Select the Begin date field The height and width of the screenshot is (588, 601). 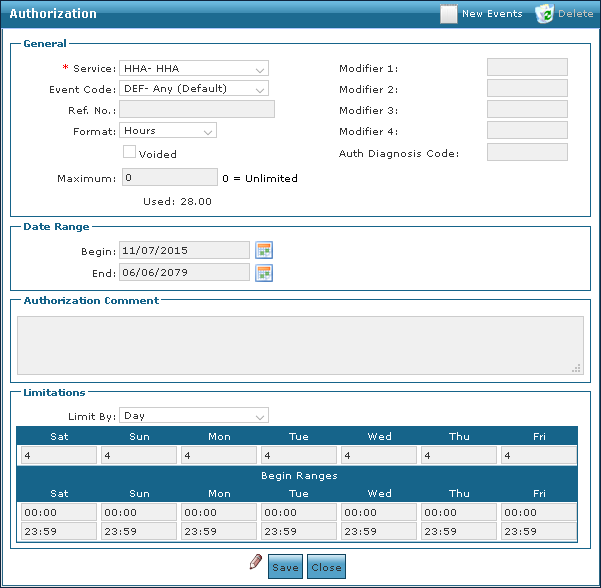184,250
